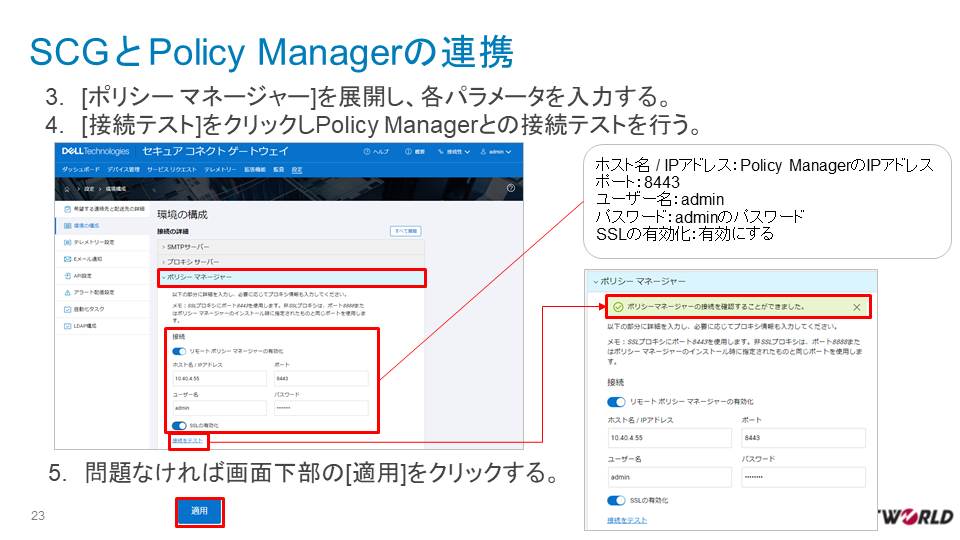Click ユーザー名 field admin in the success-banner panel
Screen dimensions: 960x540
[670, 477]
